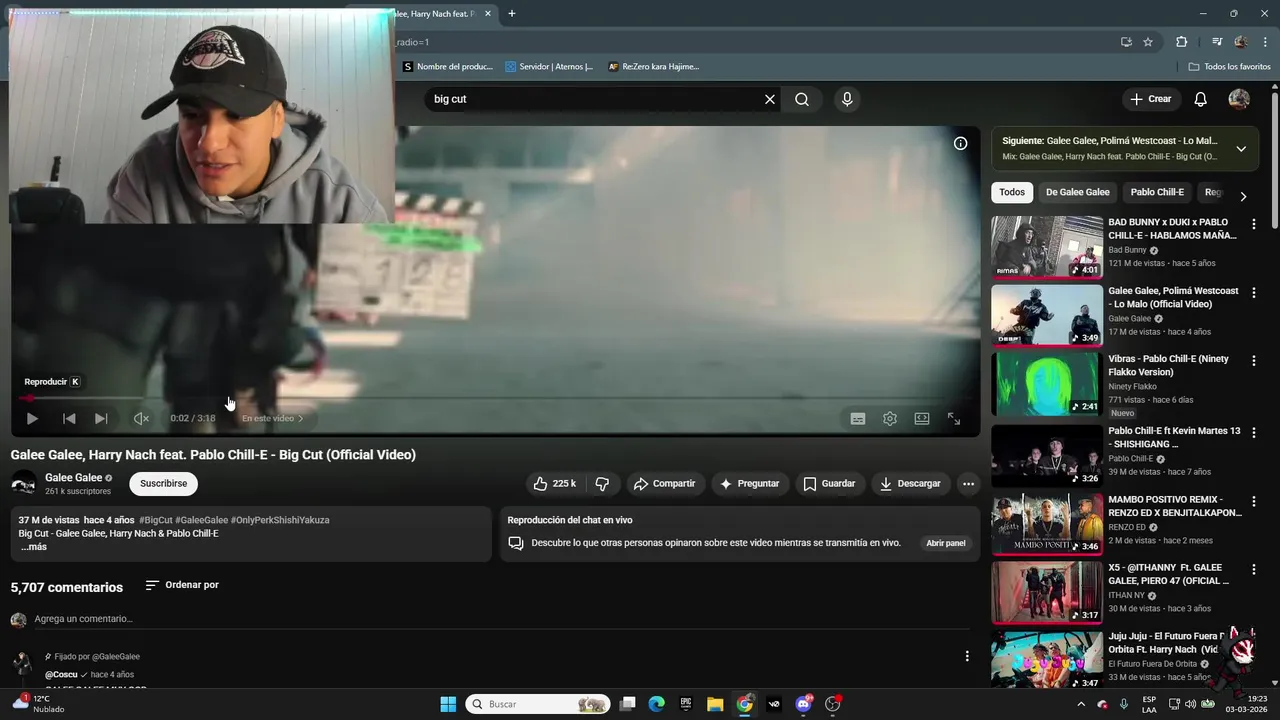Open the Chrome extensions puzzle icon
The height and width of the screenshot is (720, 1280).
pyautogui.click(x=1182, y=42)
